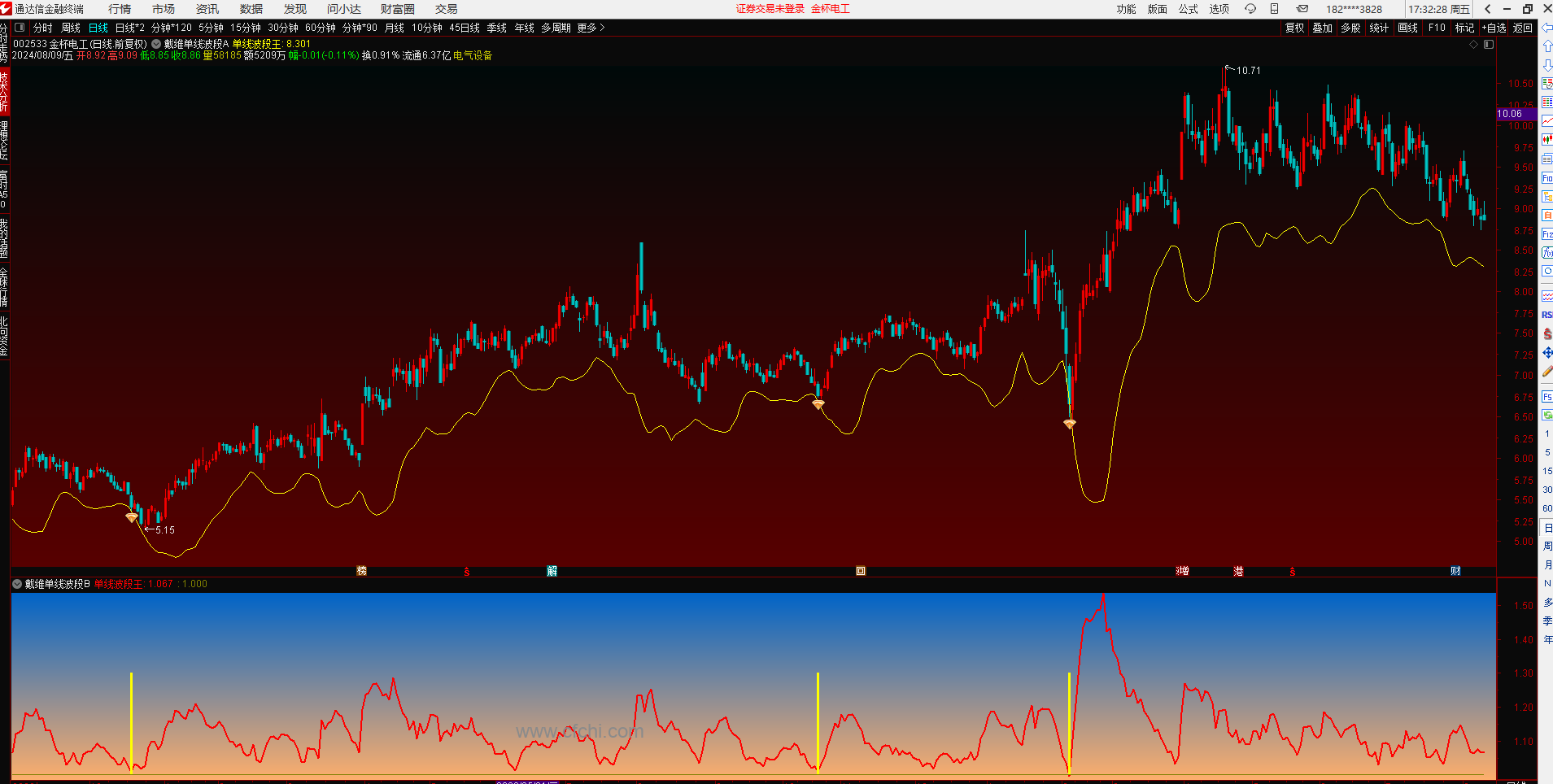Open the 交易 menu
This screenshot has height=784, width=1553.
[x=447, y=9]
